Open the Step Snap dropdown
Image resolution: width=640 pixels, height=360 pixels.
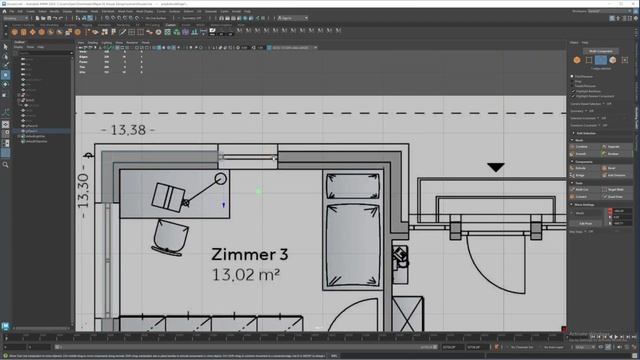pyautogui.click(x=589, y=232)
